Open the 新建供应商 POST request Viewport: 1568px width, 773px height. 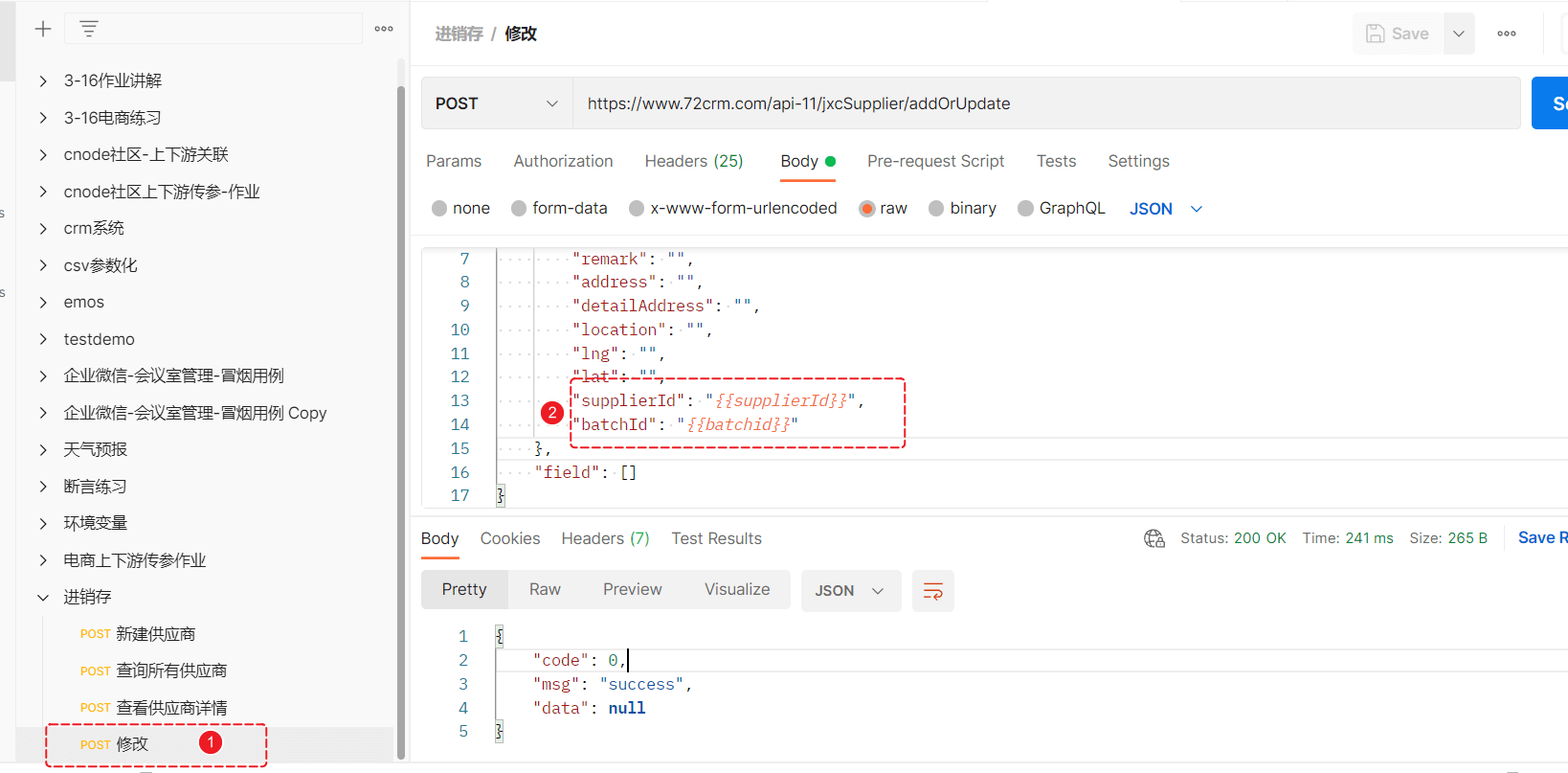pos(138,634)
